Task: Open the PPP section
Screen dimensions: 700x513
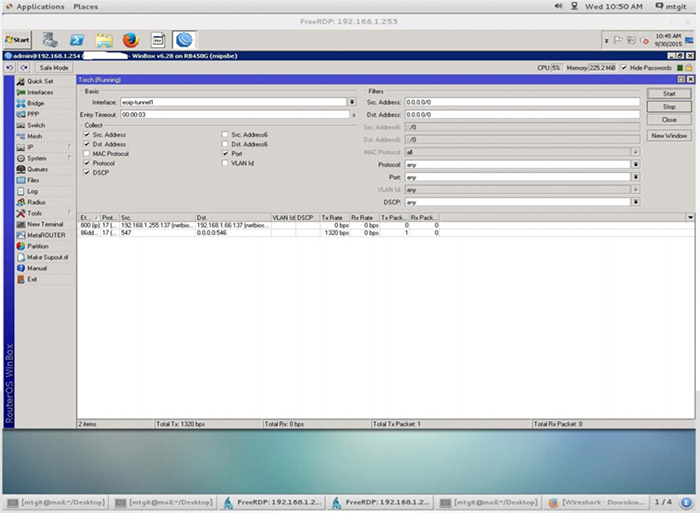Action: click(33, 114)
